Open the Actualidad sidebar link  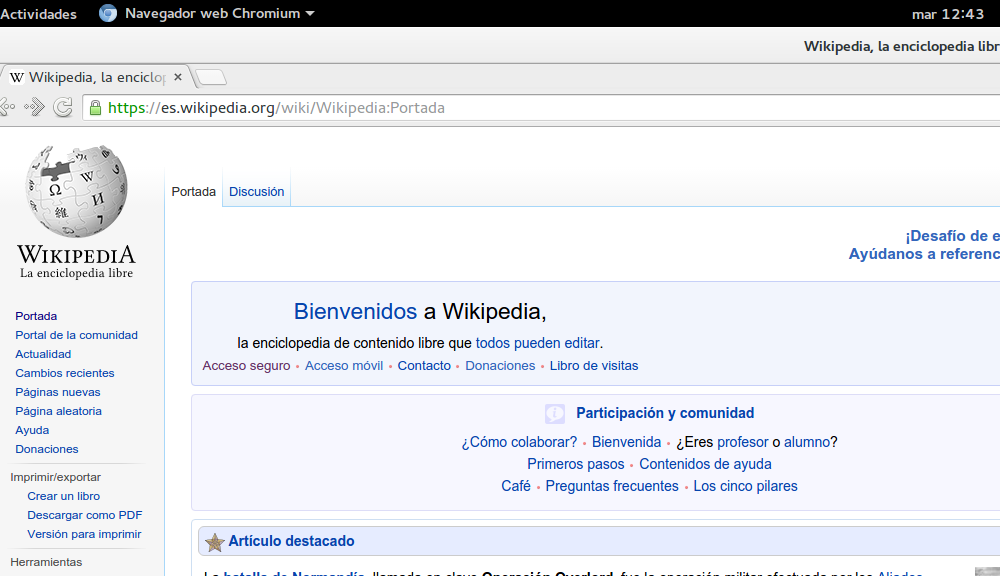point(43,354)
